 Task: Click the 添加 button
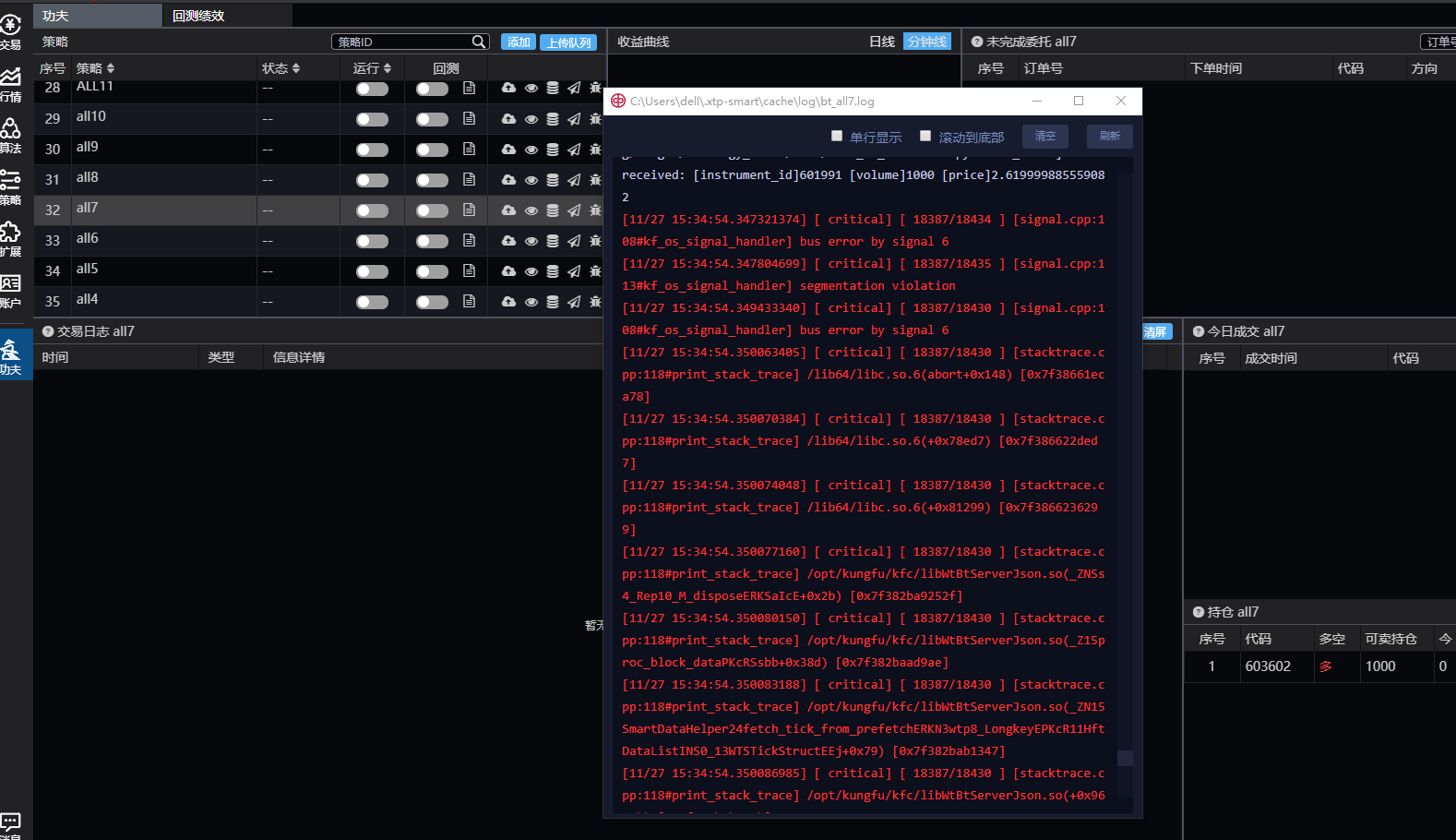[519, 42]
